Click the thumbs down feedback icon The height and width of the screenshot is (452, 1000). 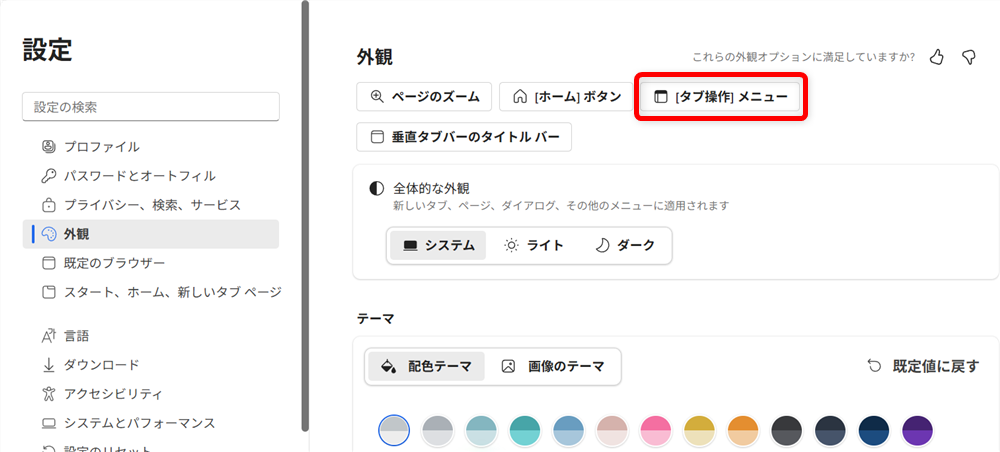click(968, 57)
